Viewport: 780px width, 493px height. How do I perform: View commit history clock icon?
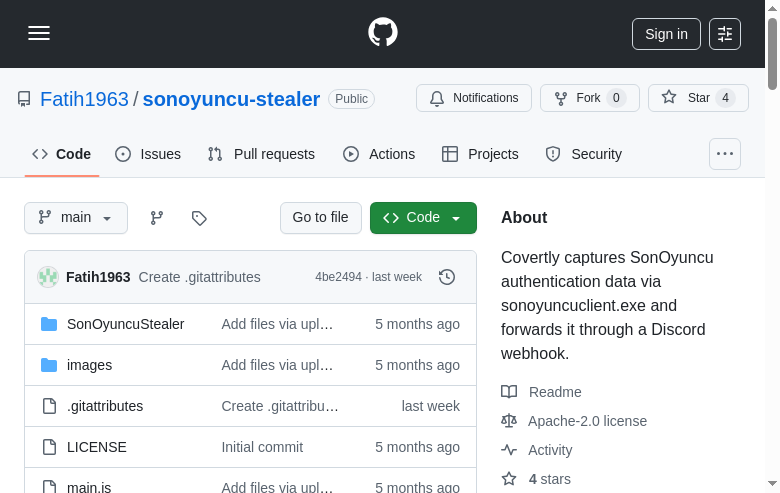447,277
